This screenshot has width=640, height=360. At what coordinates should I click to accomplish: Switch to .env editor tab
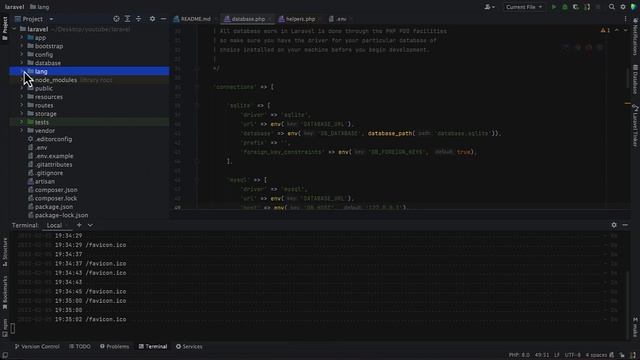(x=340, y=19)
